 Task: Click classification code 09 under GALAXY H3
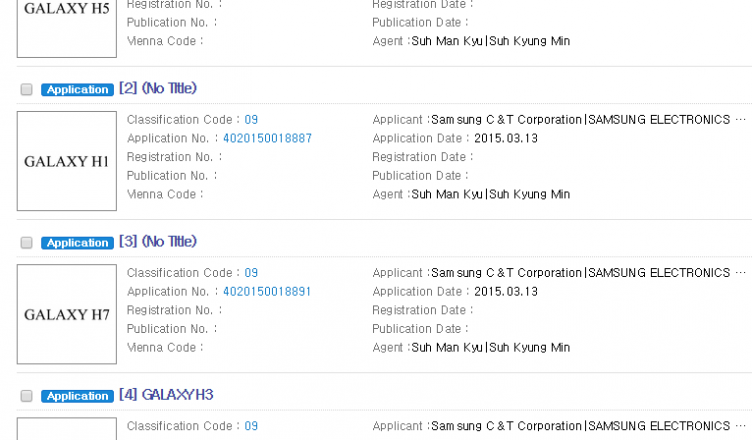point(251,426)
